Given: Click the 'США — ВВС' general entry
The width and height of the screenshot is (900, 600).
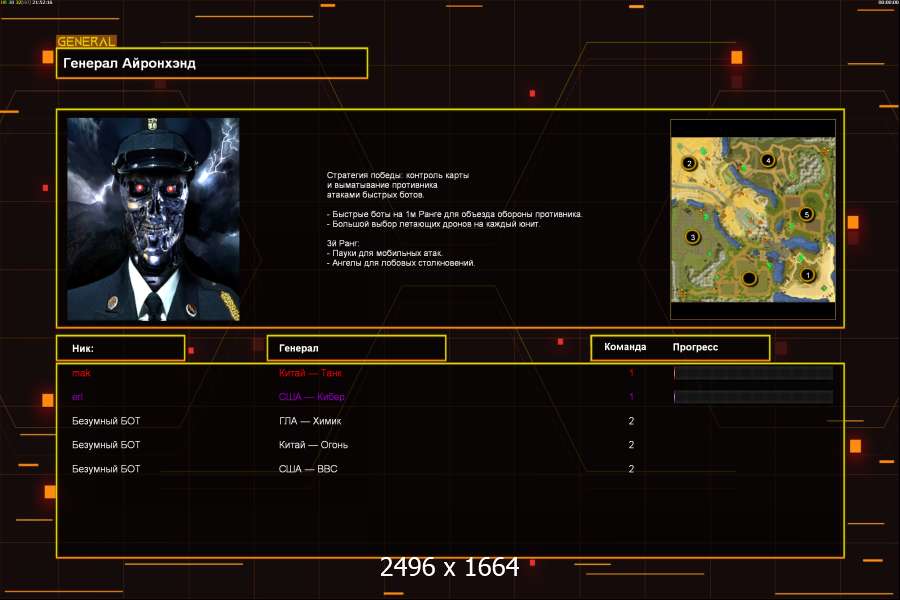Looking at the screenshot, I should coord(308,469).
